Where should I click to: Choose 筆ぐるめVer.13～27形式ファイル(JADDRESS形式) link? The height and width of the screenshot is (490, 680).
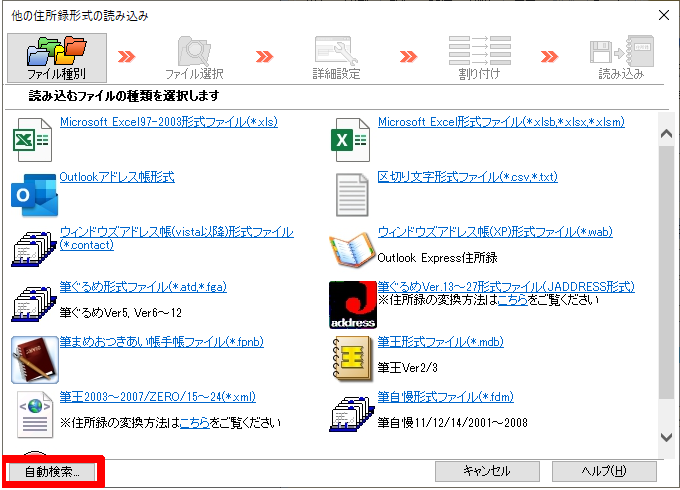[x=506, y=287]
